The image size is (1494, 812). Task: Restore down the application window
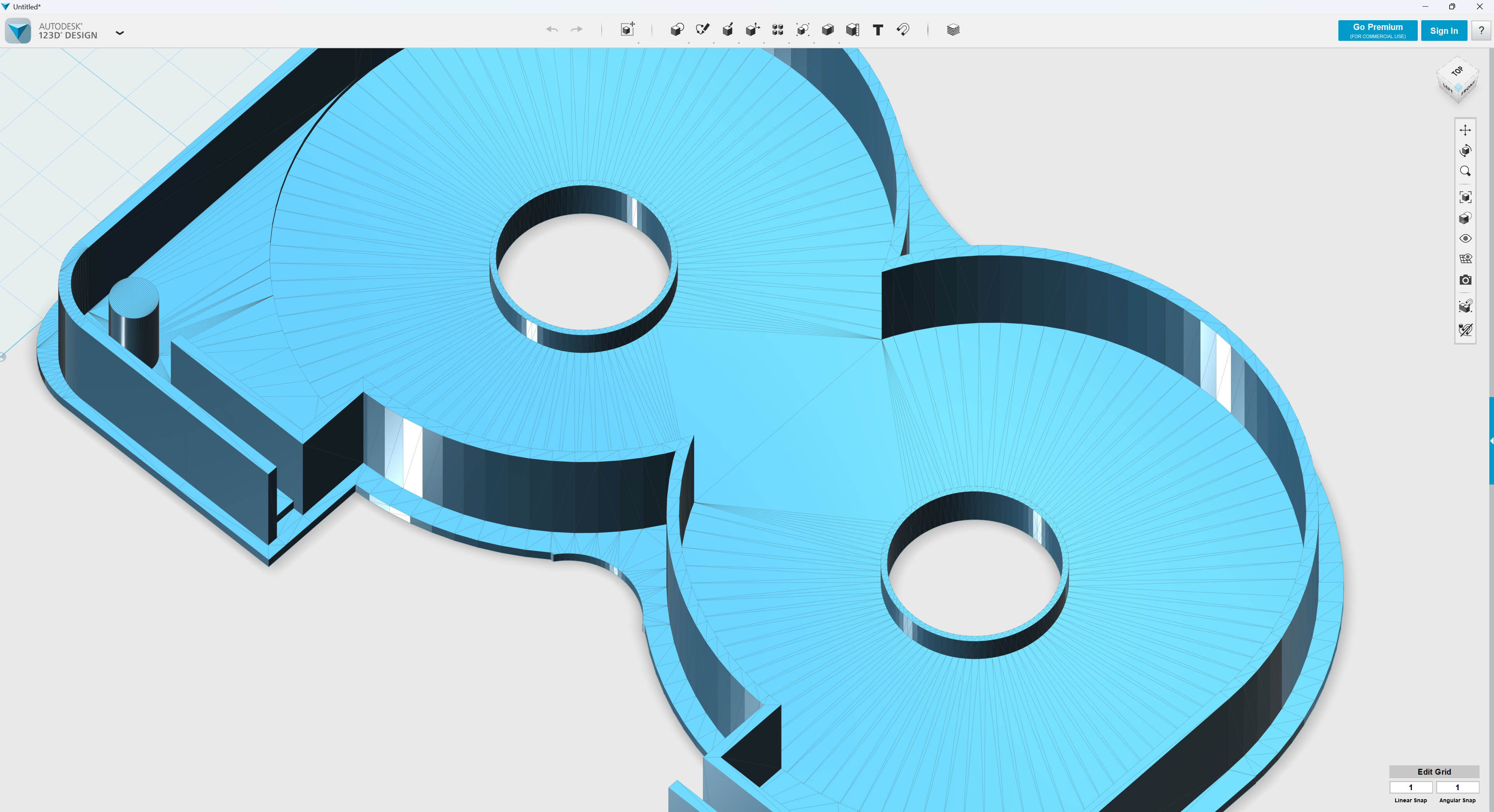coord(1452,6)
